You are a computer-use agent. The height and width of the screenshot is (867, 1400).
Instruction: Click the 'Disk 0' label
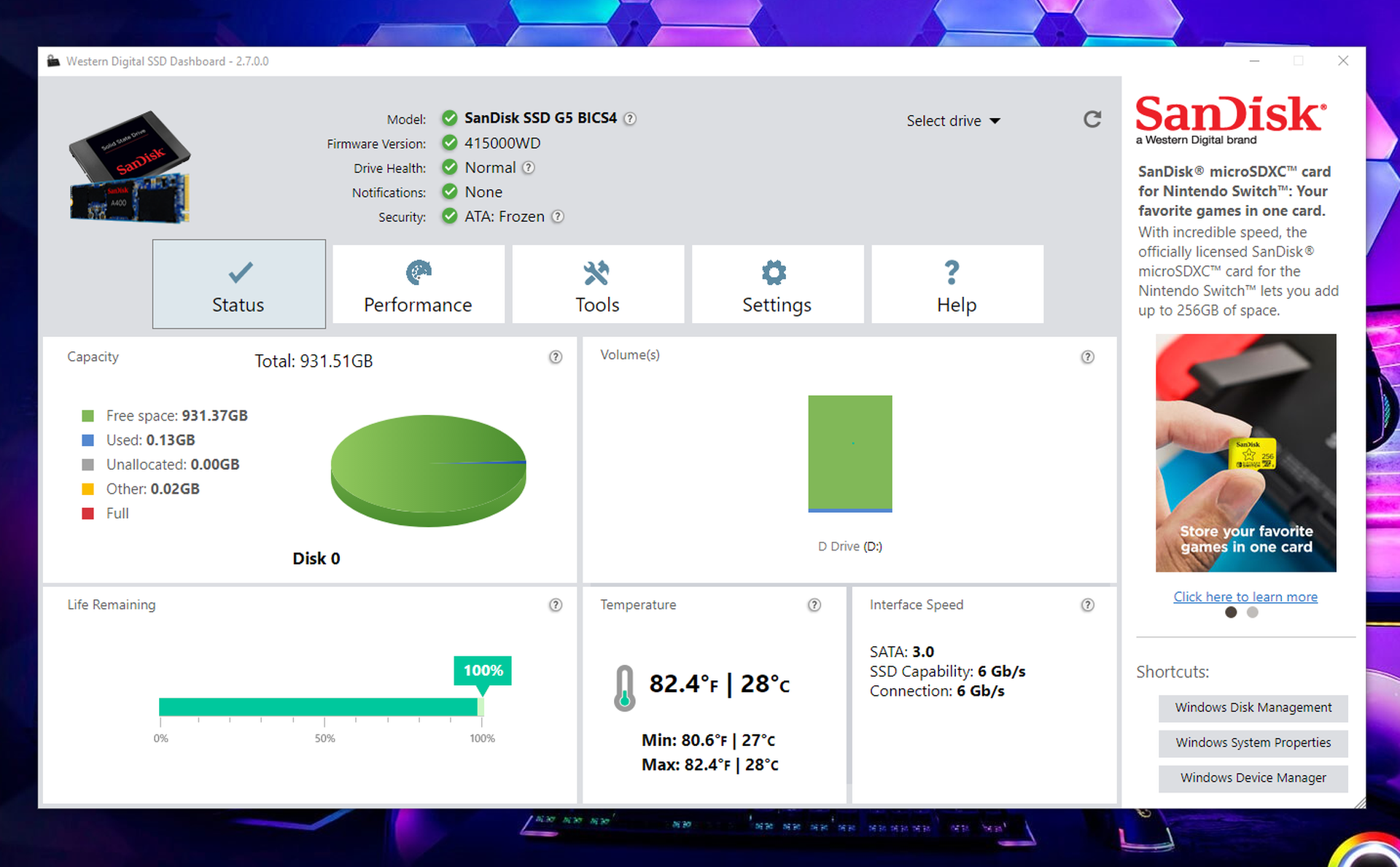(316, 559)
